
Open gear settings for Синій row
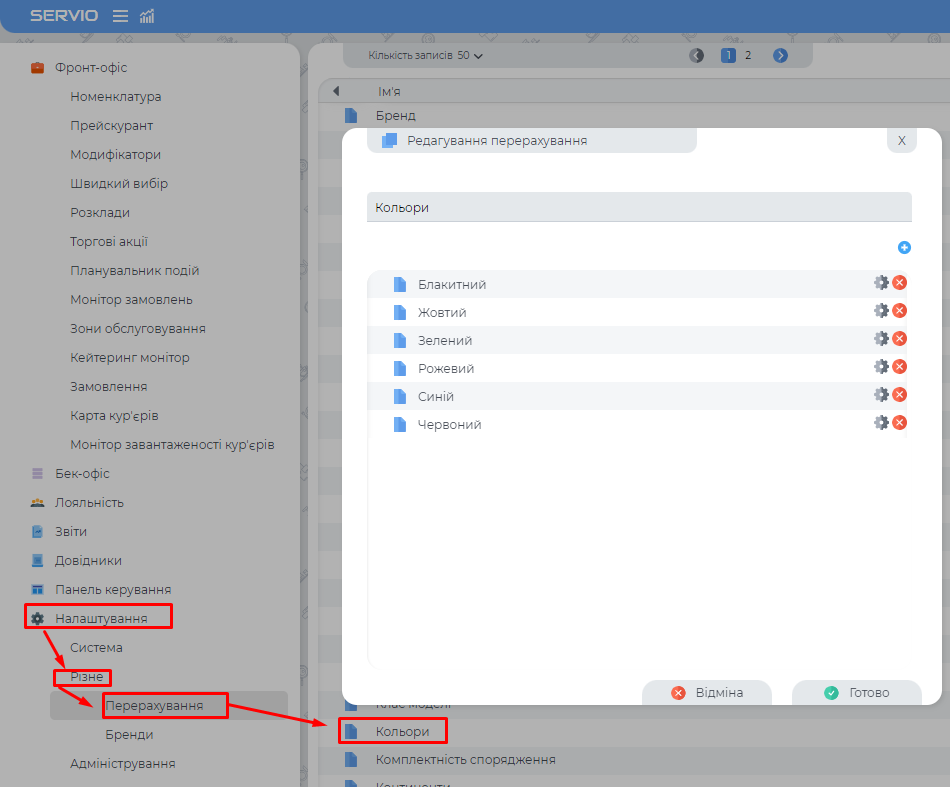coord(881,395)
